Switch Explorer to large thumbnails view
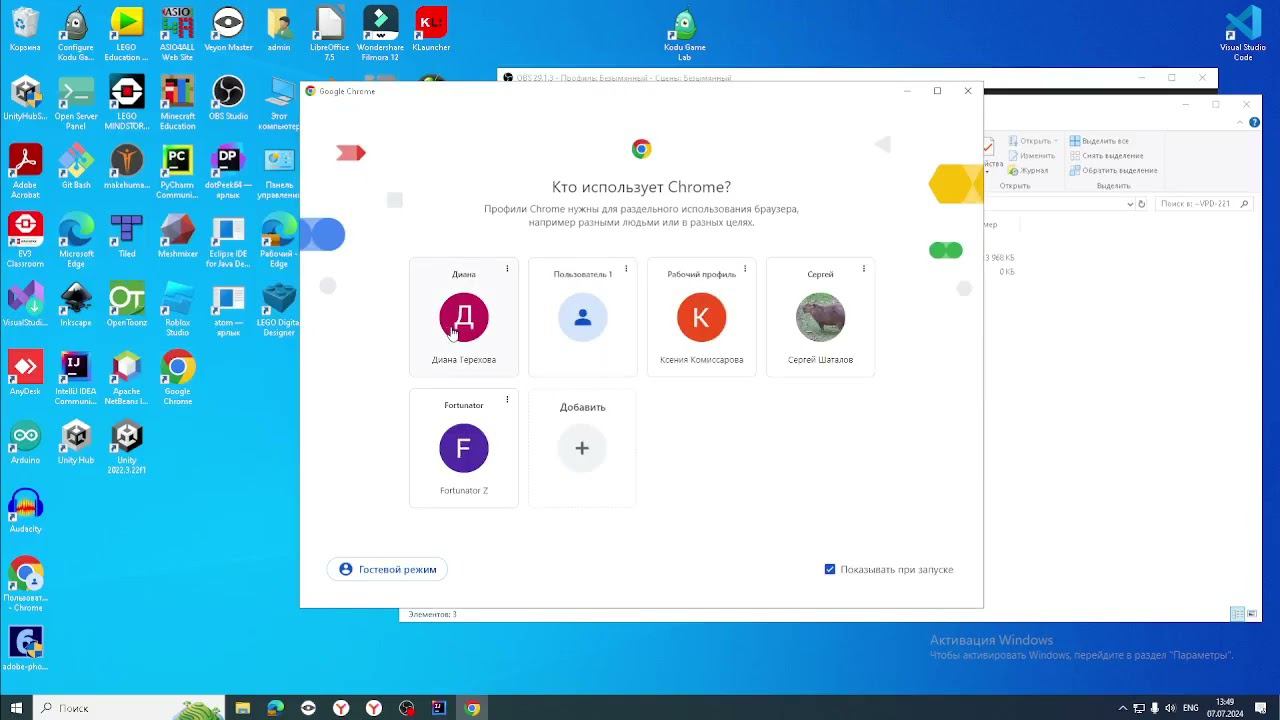 (x=1250, y=614)
